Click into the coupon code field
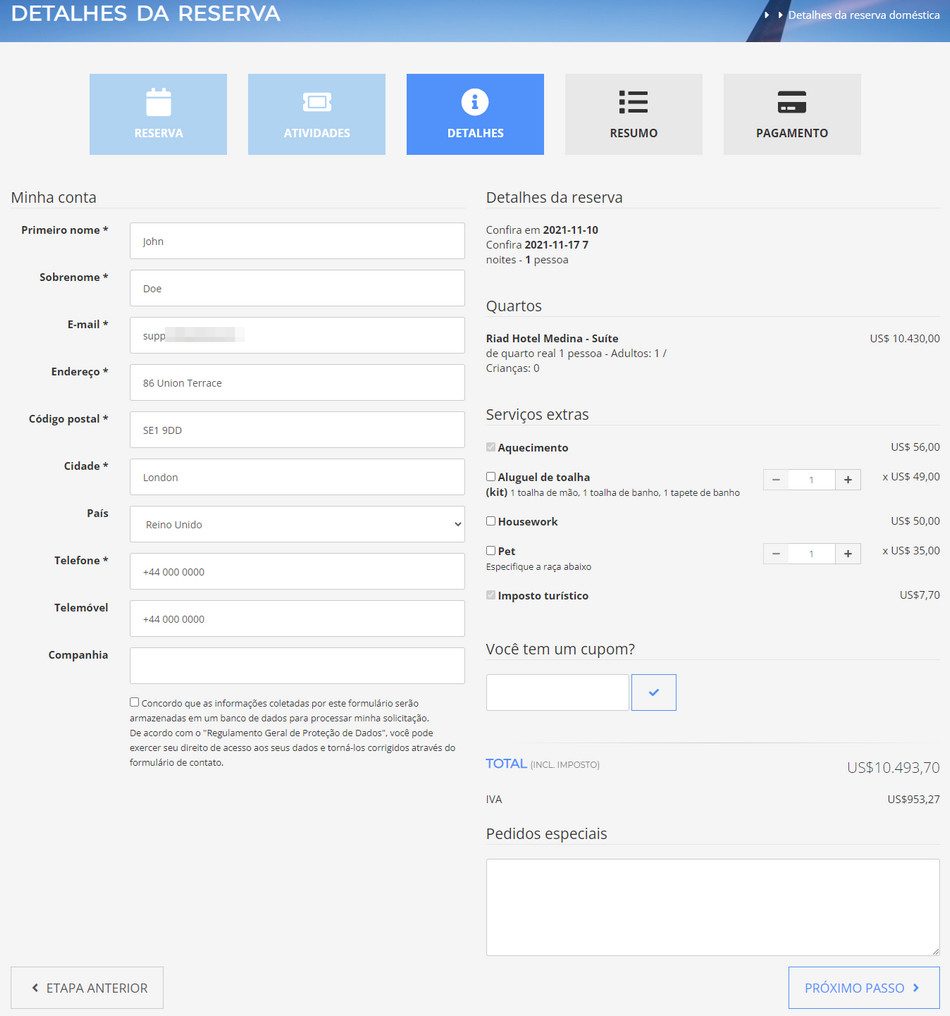The width and height of the screenshot is (950, 1016). point(557,692)
